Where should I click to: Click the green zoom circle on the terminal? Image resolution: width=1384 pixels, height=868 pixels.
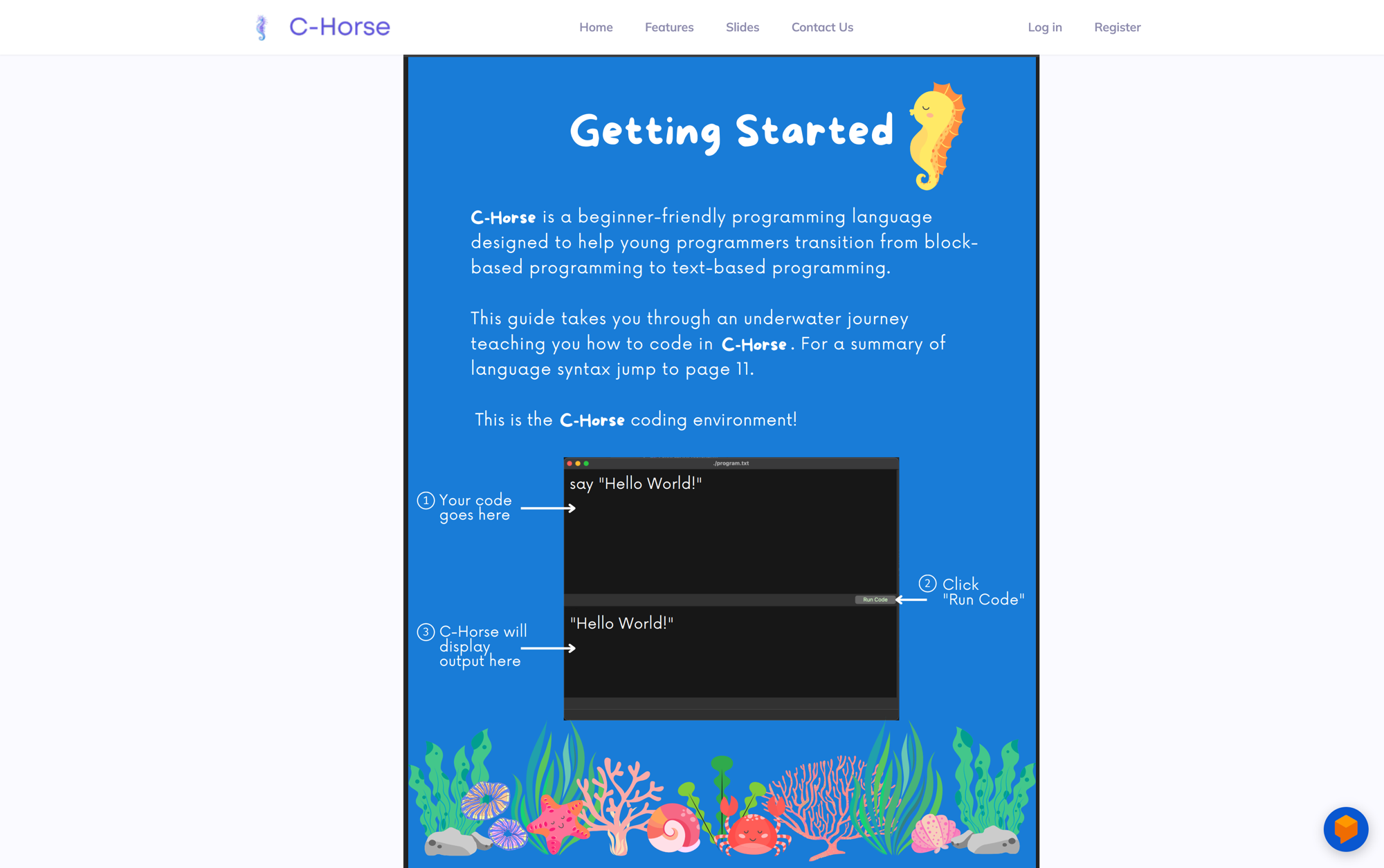coord(586,463)
